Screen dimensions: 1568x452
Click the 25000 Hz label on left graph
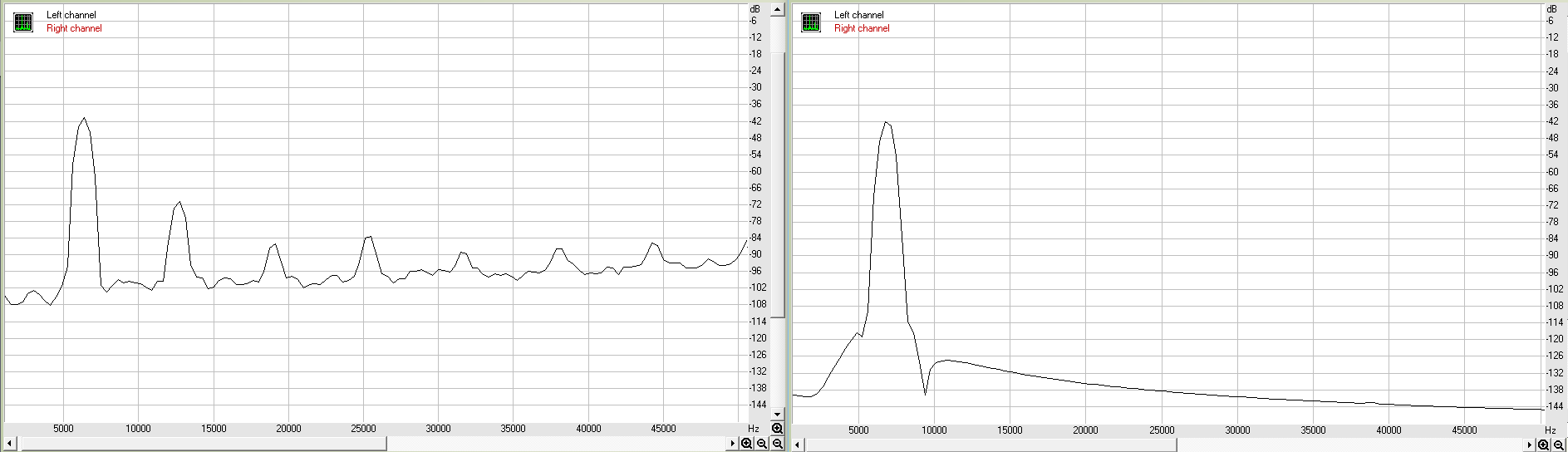363,429
